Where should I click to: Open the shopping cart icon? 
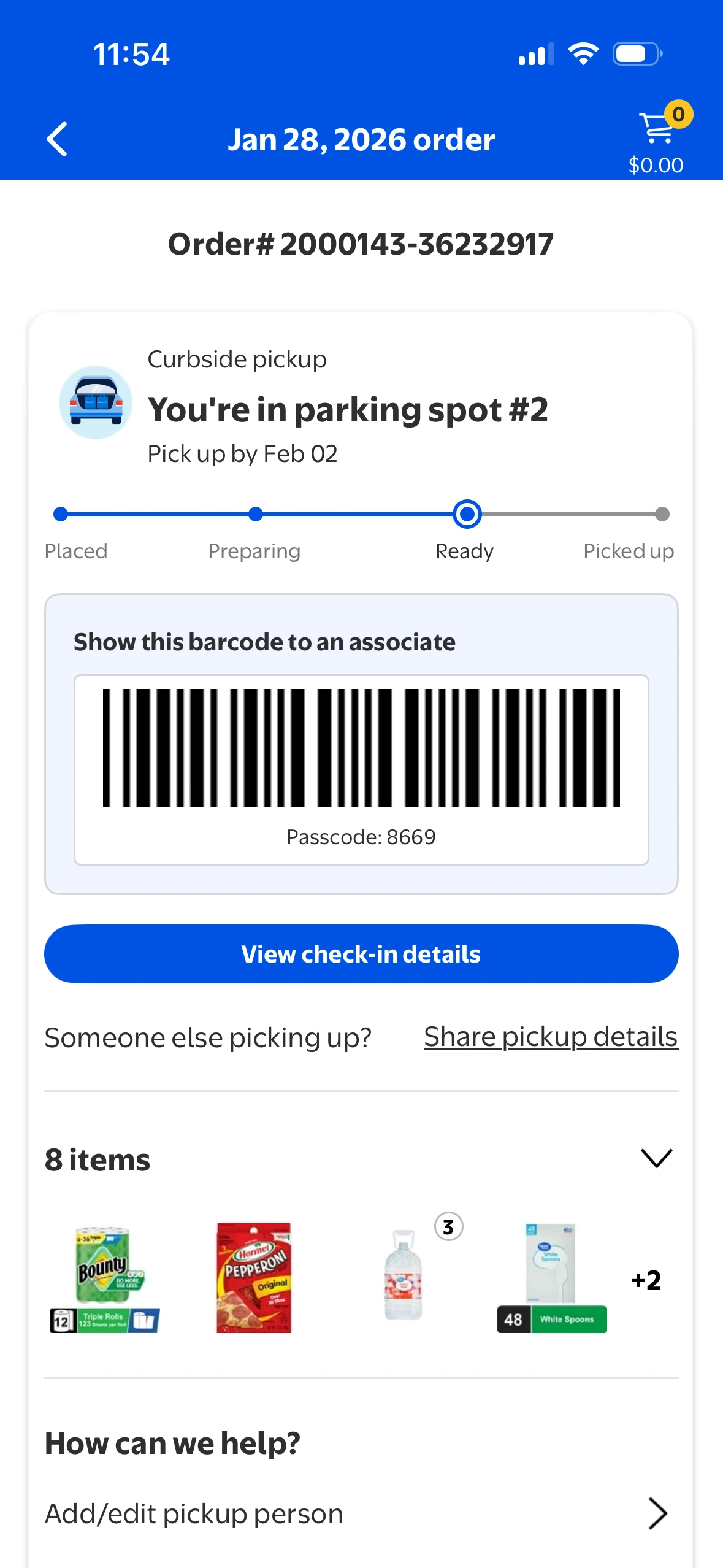(x=655, y=129)
